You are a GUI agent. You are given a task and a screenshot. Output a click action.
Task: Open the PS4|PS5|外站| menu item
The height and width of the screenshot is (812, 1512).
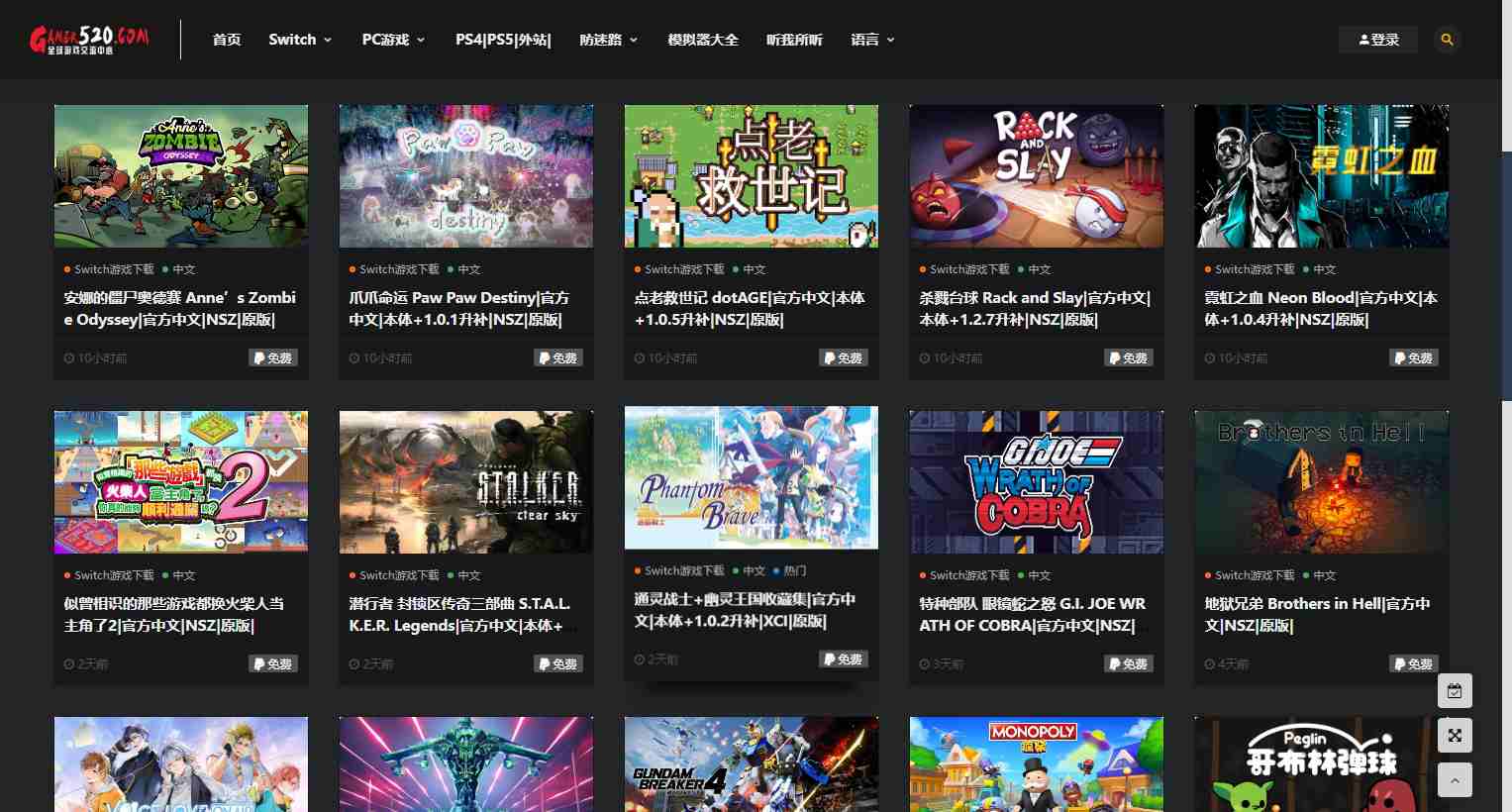tap(503, 40)
